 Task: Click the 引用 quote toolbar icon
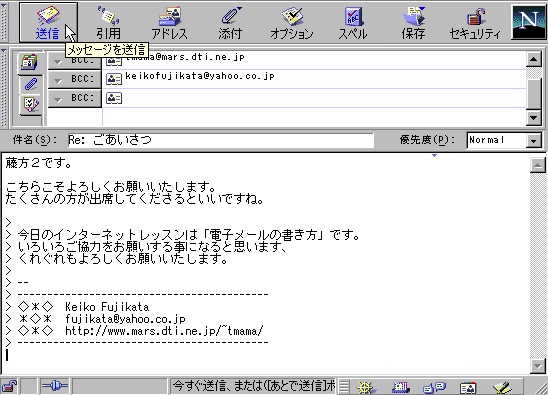pyautogui.click(x=109, y=22)
